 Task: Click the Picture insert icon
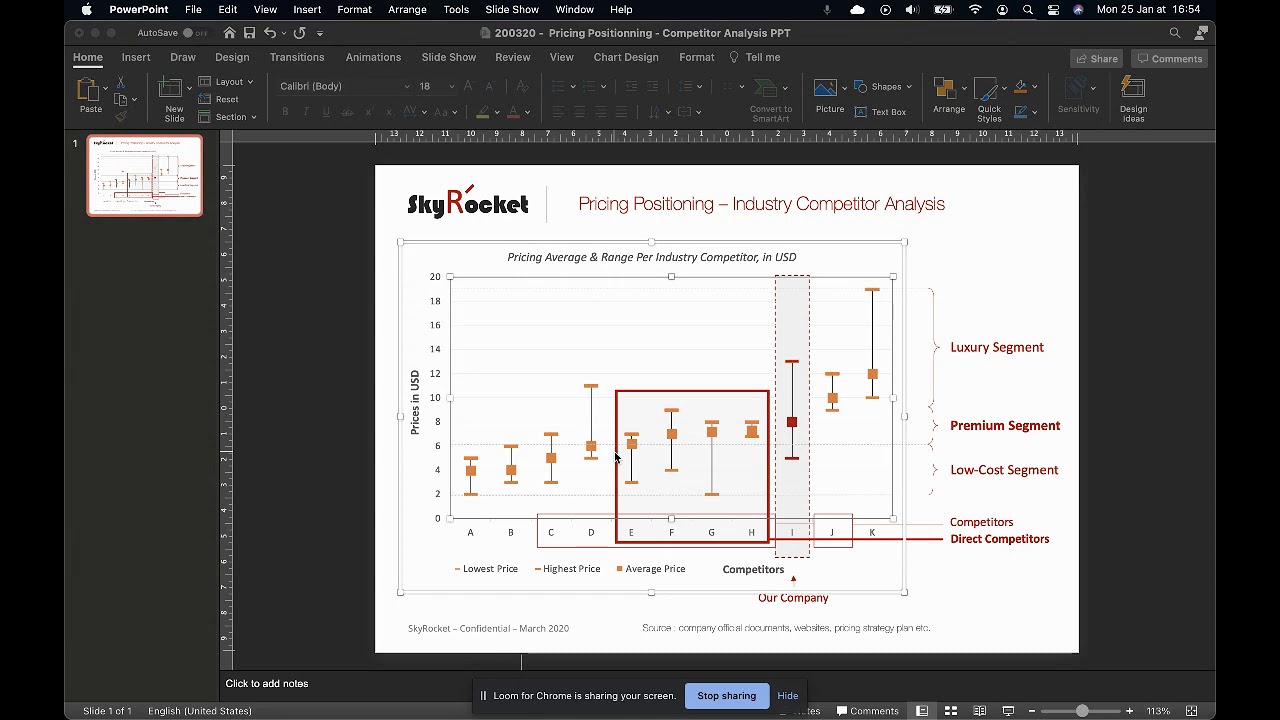pyautogui.click(x=826, y=89)
